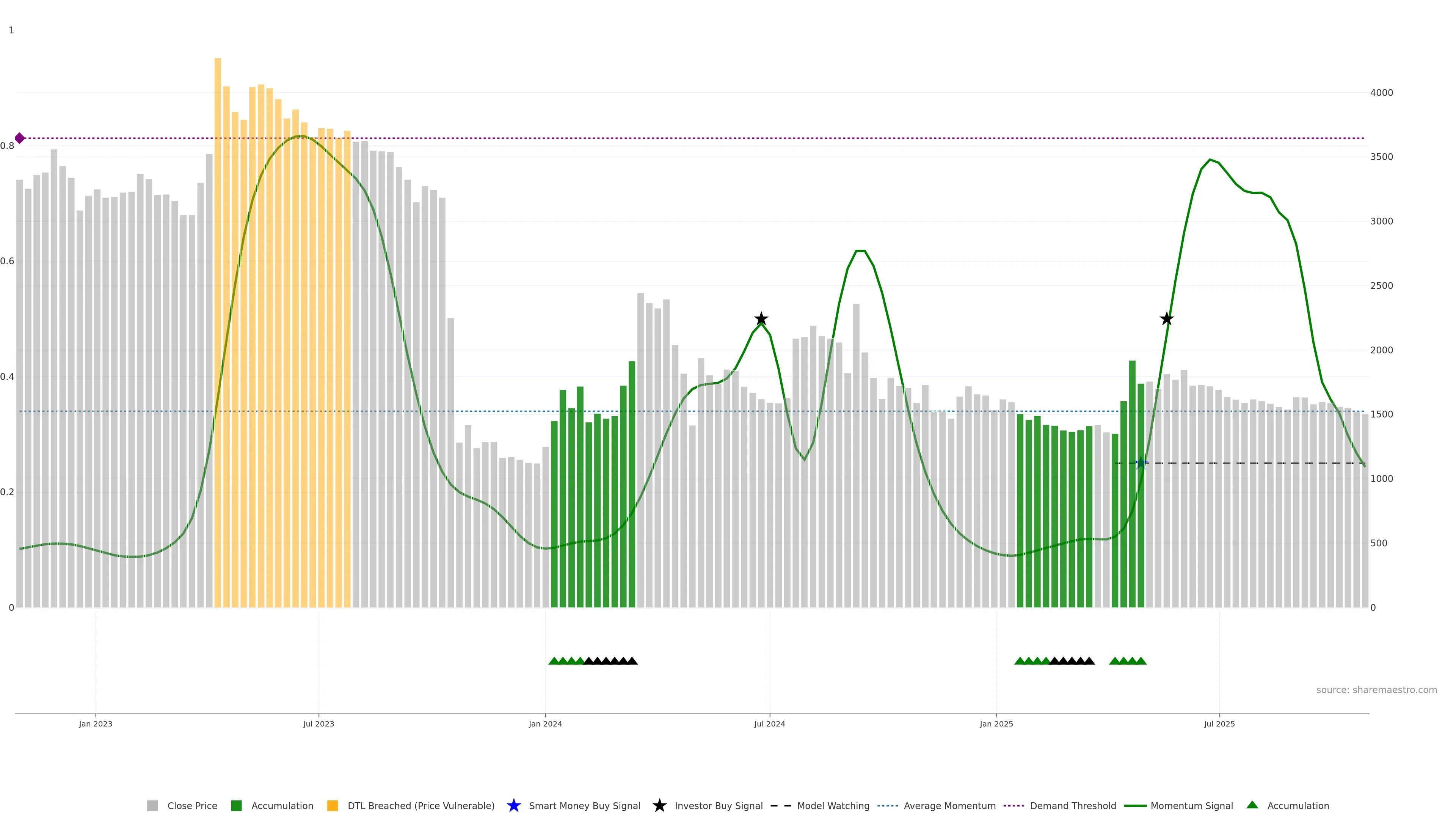The image size is (1456, 819).
Task: Hide the Average Momentum line via legend
Action: (949, 805)
